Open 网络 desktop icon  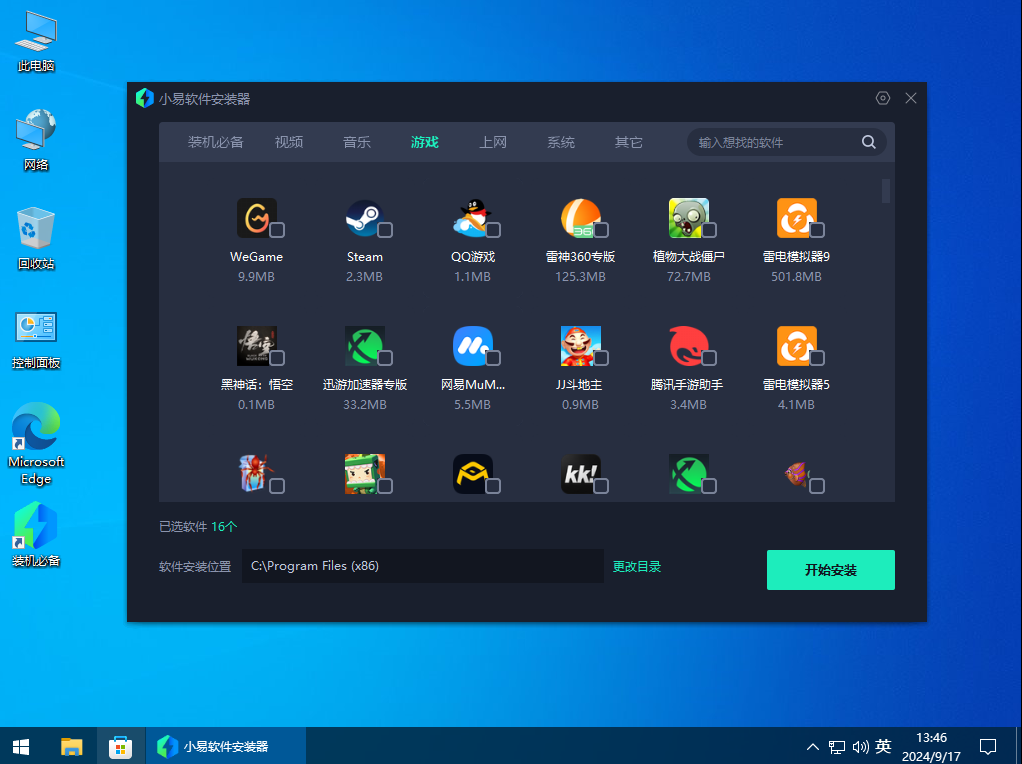[x=36, y=140]
